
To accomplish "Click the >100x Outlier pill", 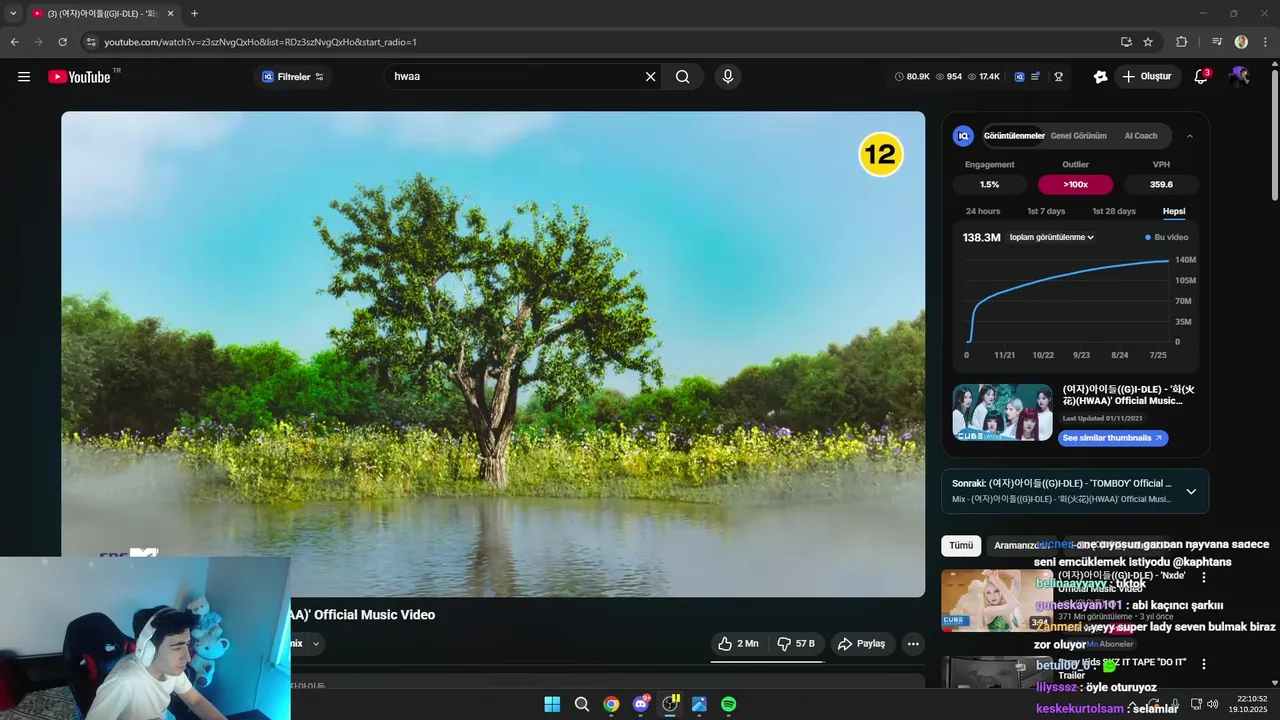I will coord(1075,185).
